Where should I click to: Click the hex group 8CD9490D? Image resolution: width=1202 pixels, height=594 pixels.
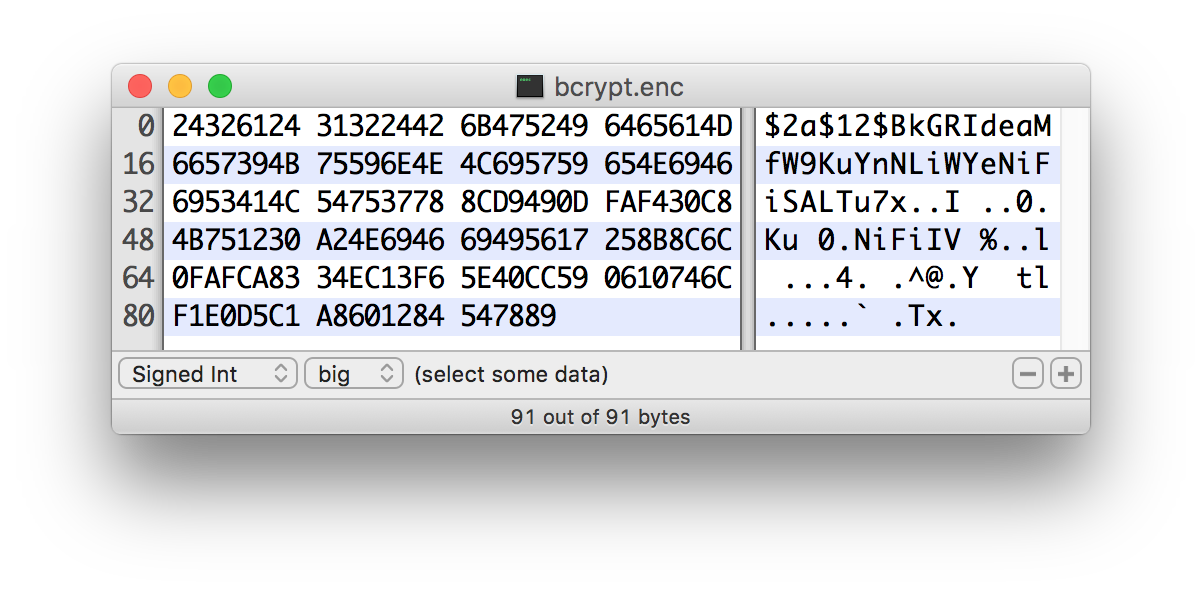pos(524,203)
